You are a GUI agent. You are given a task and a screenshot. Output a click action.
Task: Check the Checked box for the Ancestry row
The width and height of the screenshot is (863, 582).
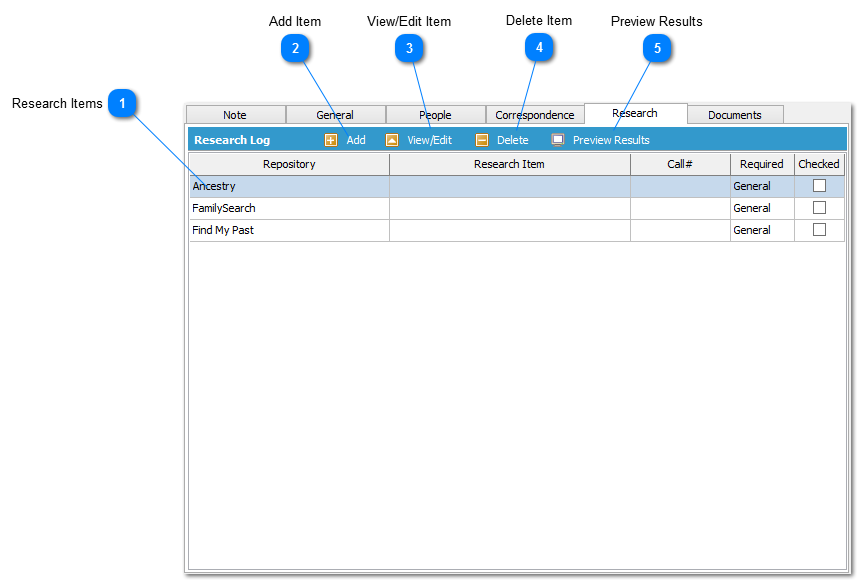818,185
